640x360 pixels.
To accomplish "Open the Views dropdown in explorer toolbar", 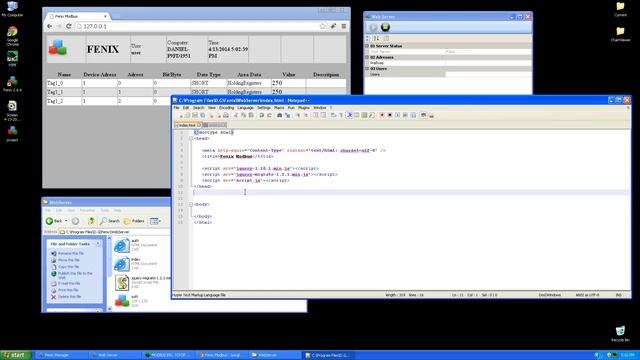I will [155, 221].
